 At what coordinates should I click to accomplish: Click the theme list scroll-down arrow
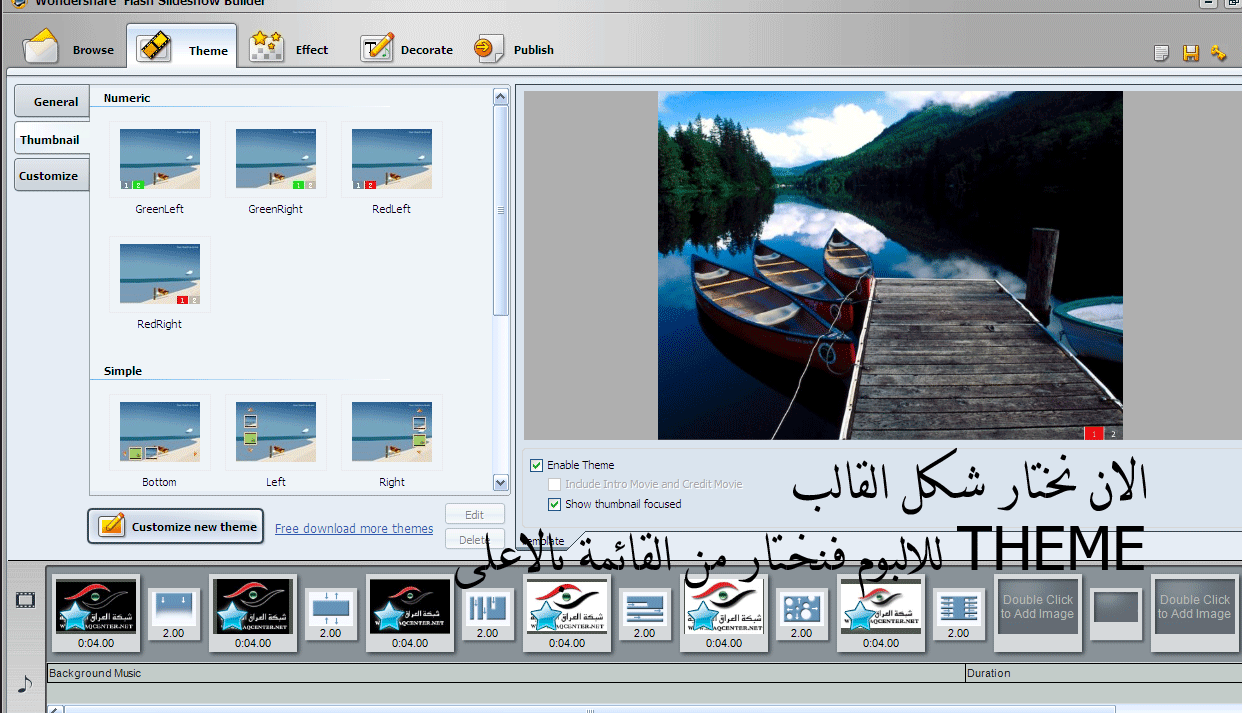pos(501,483)
